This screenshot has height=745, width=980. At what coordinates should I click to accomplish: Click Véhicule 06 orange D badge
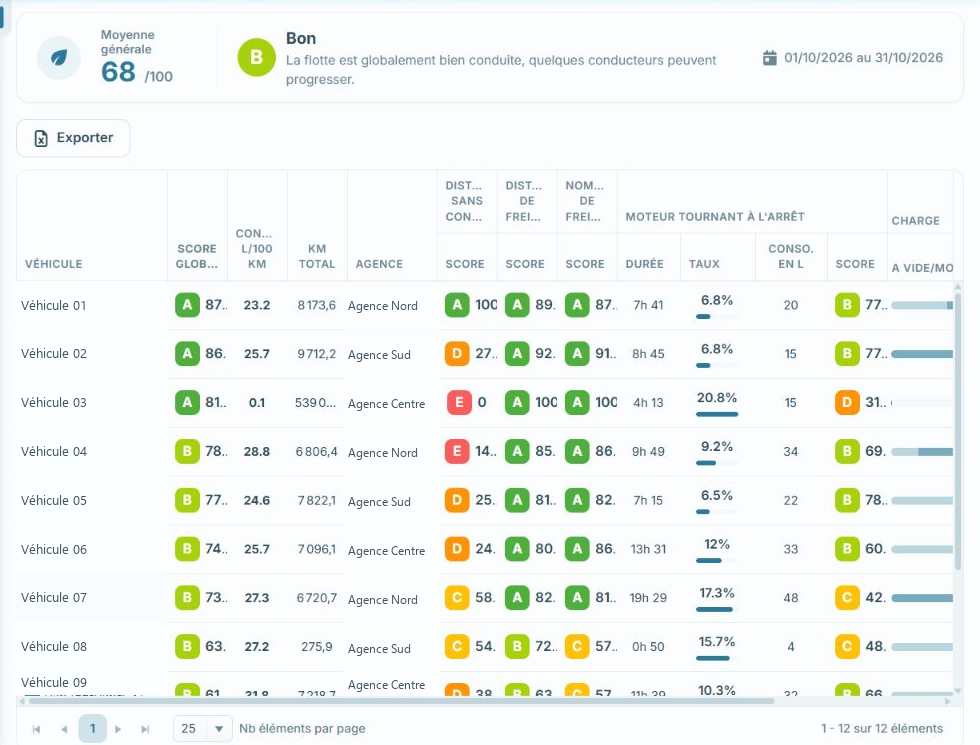tap(457, 549)
